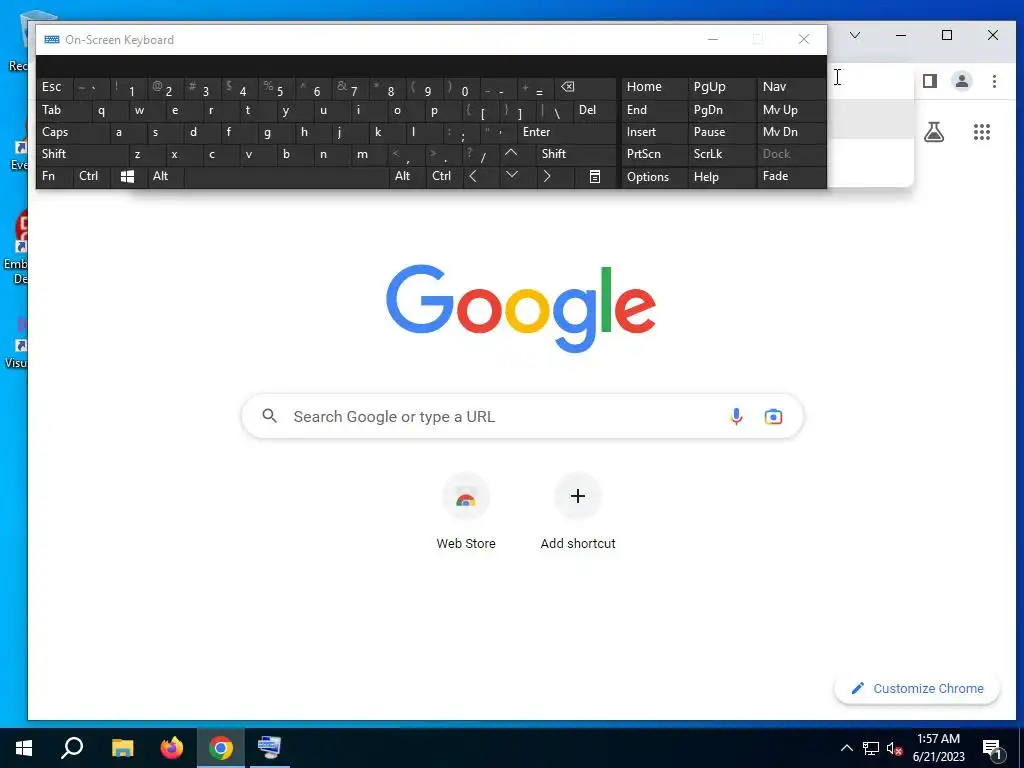This screenshot has height=768, width=1024.
Task: Click the Mv Up key
Action: point(792,110)
